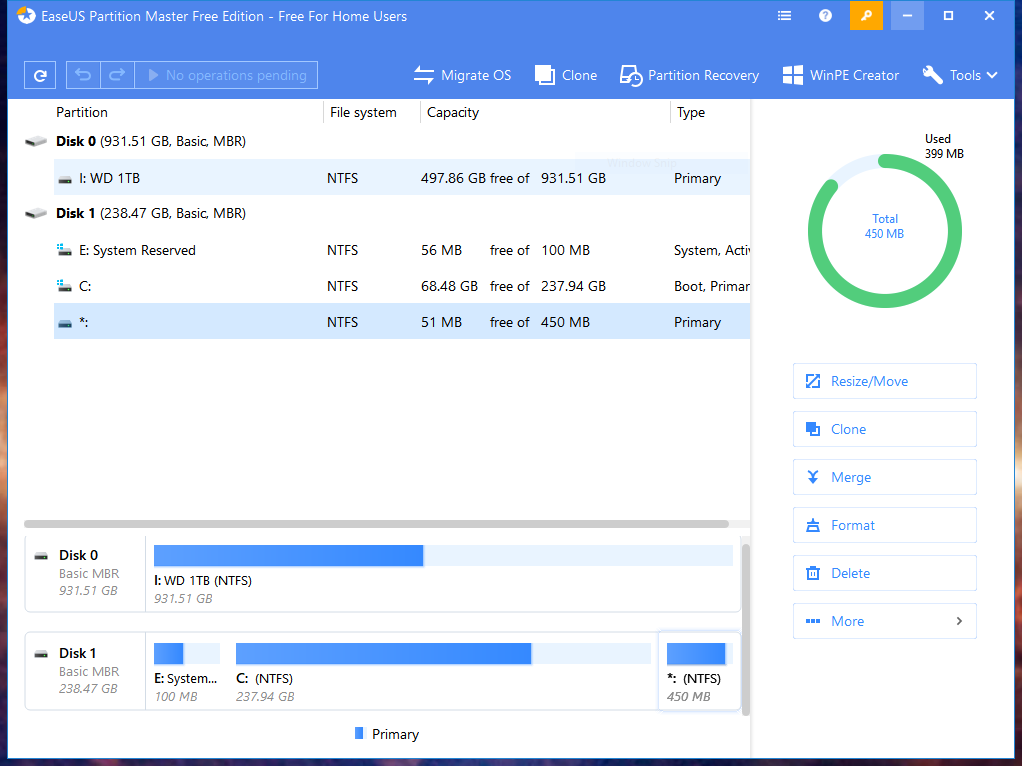This screenshot has width=1022, height=766.
Task: Click the *: partition drive icon
Action: click(65, 323)
